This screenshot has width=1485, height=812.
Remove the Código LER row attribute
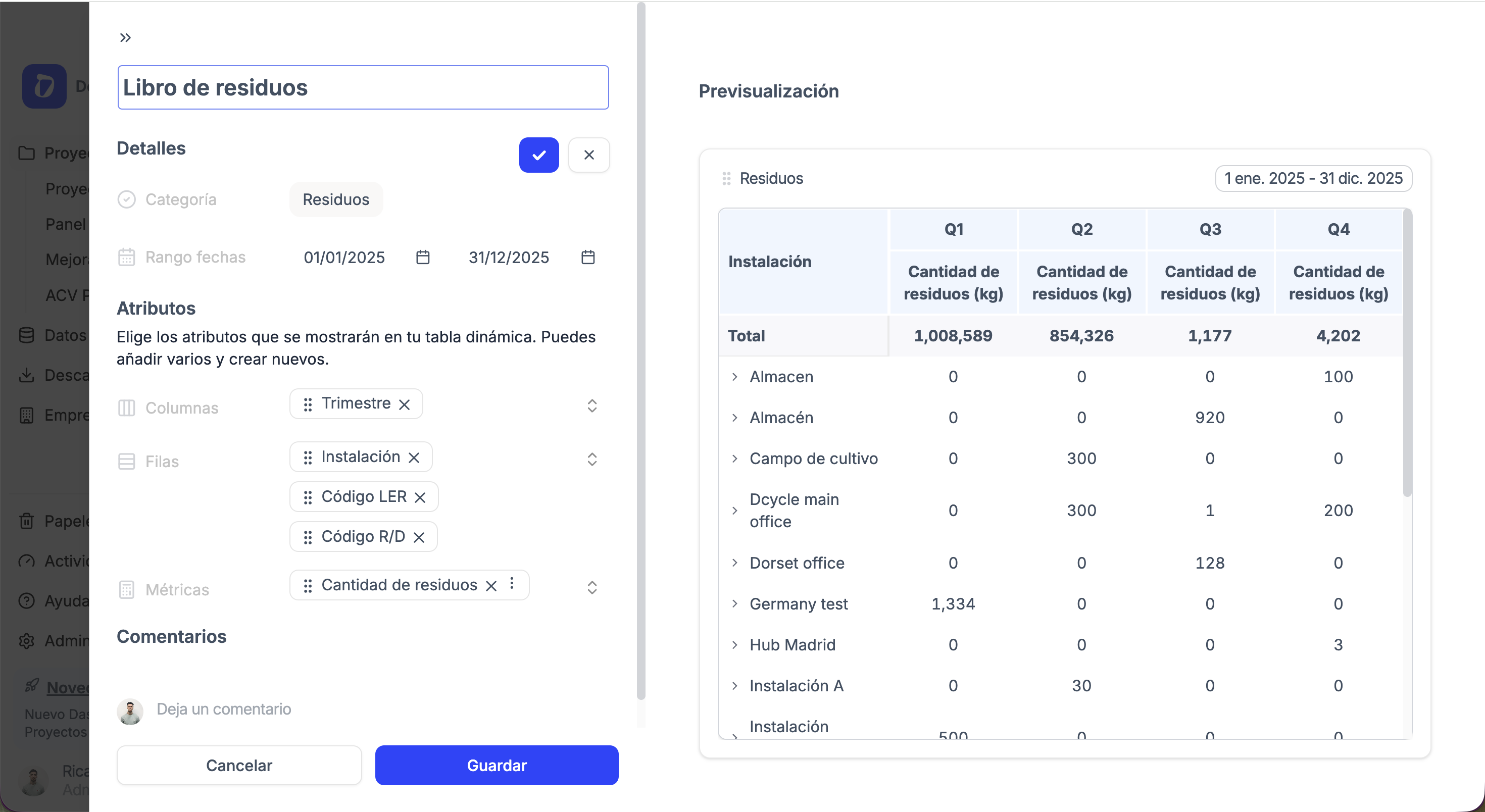[x=420, y=496]
